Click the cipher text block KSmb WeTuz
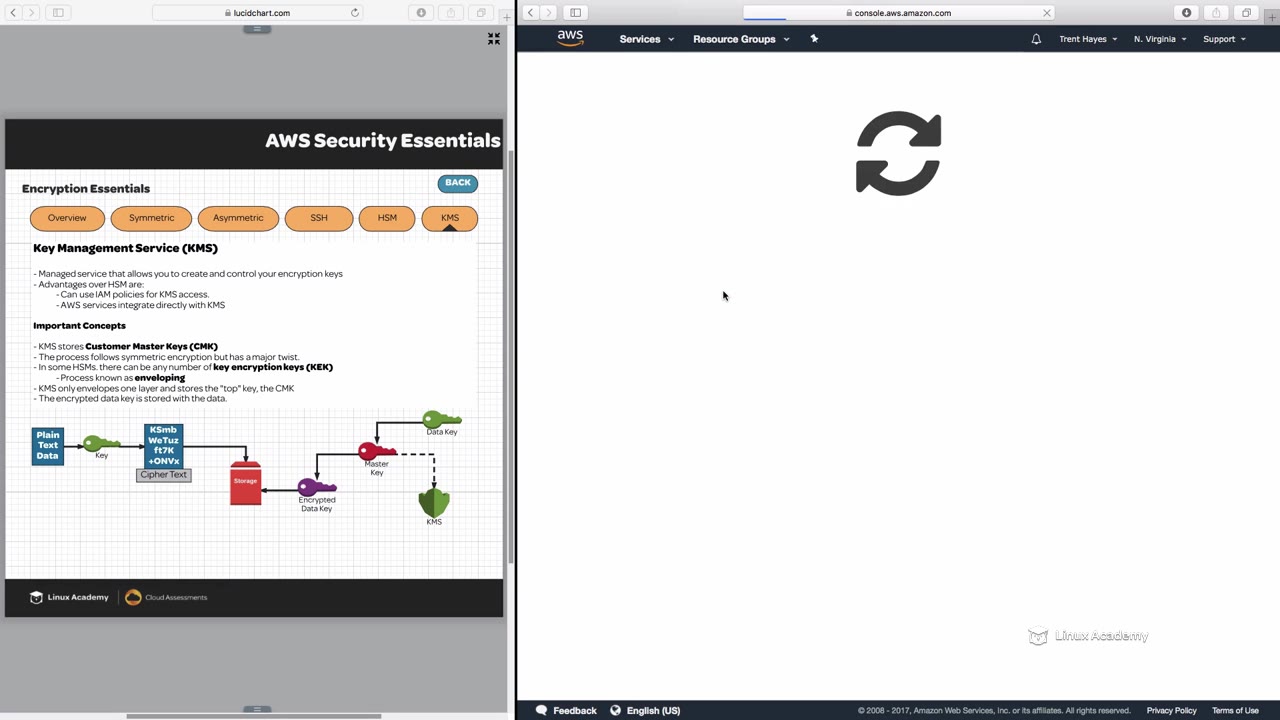This screenshot has width=1280, height=720. [x=163, y=446]
